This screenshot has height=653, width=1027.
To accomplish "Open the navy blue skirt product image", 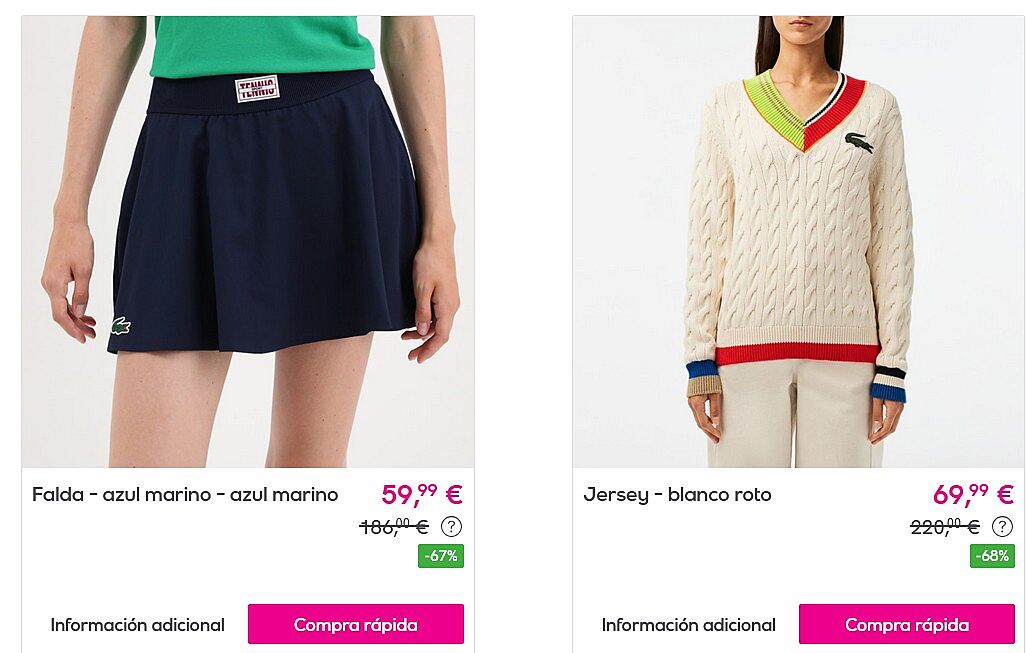I will click(248, 242).
